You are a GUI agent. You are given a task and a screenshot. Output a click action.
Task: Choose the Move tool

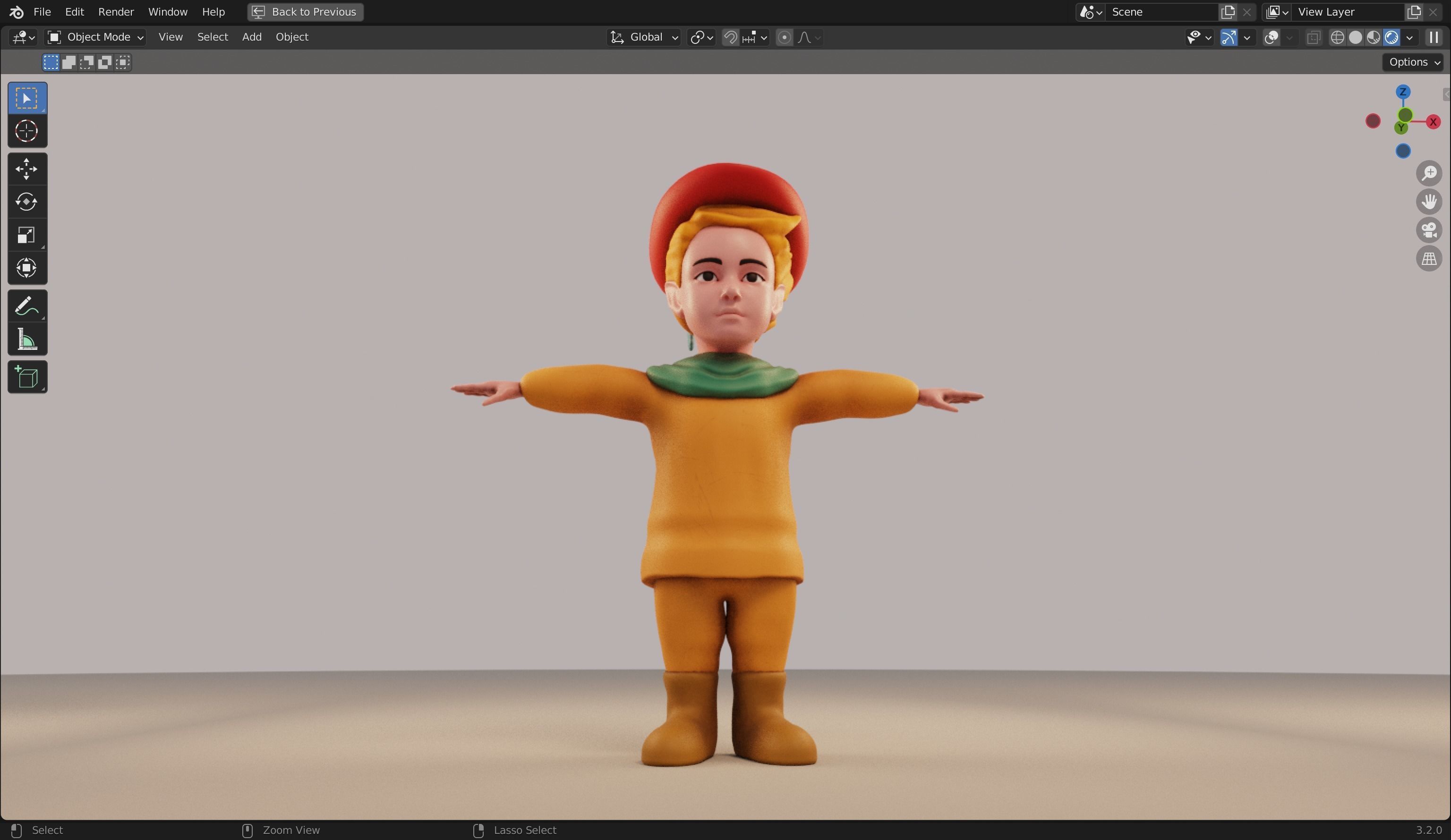coord(27,169)
